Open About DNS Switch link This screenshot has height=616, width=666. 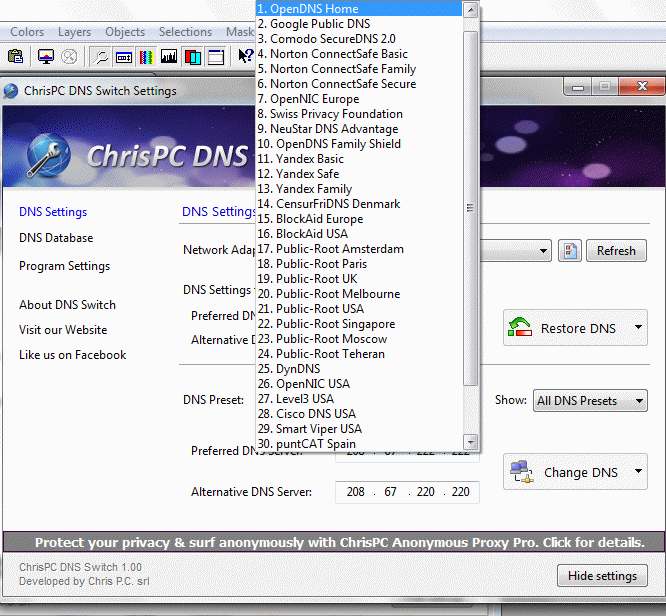tap(68, 305)
